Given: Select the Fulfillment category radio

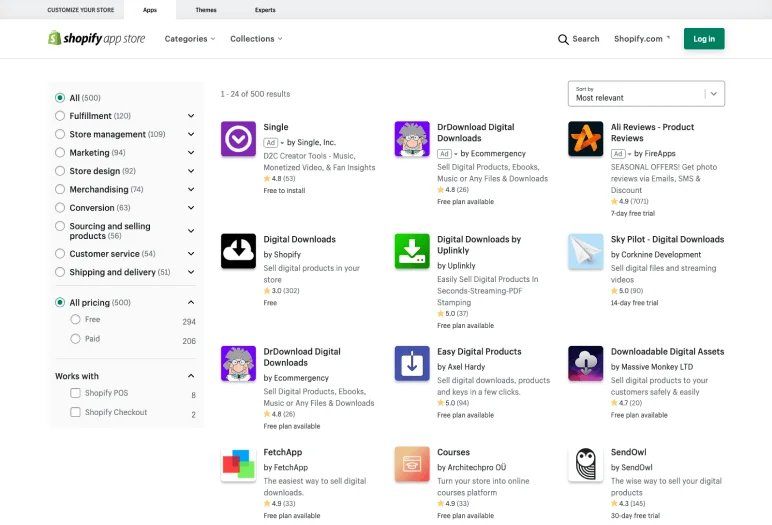Looking at the screenshot, I should [60, 116].
